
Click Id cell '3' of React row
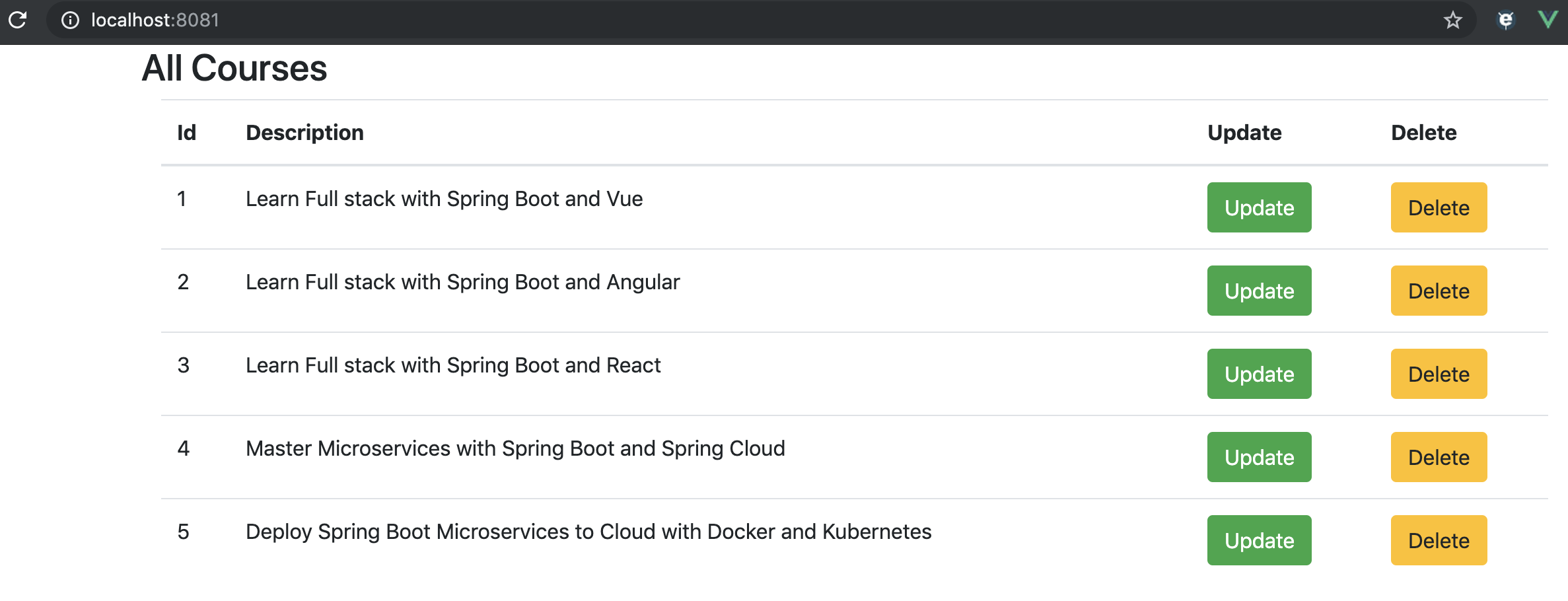[x=183, y=365]
